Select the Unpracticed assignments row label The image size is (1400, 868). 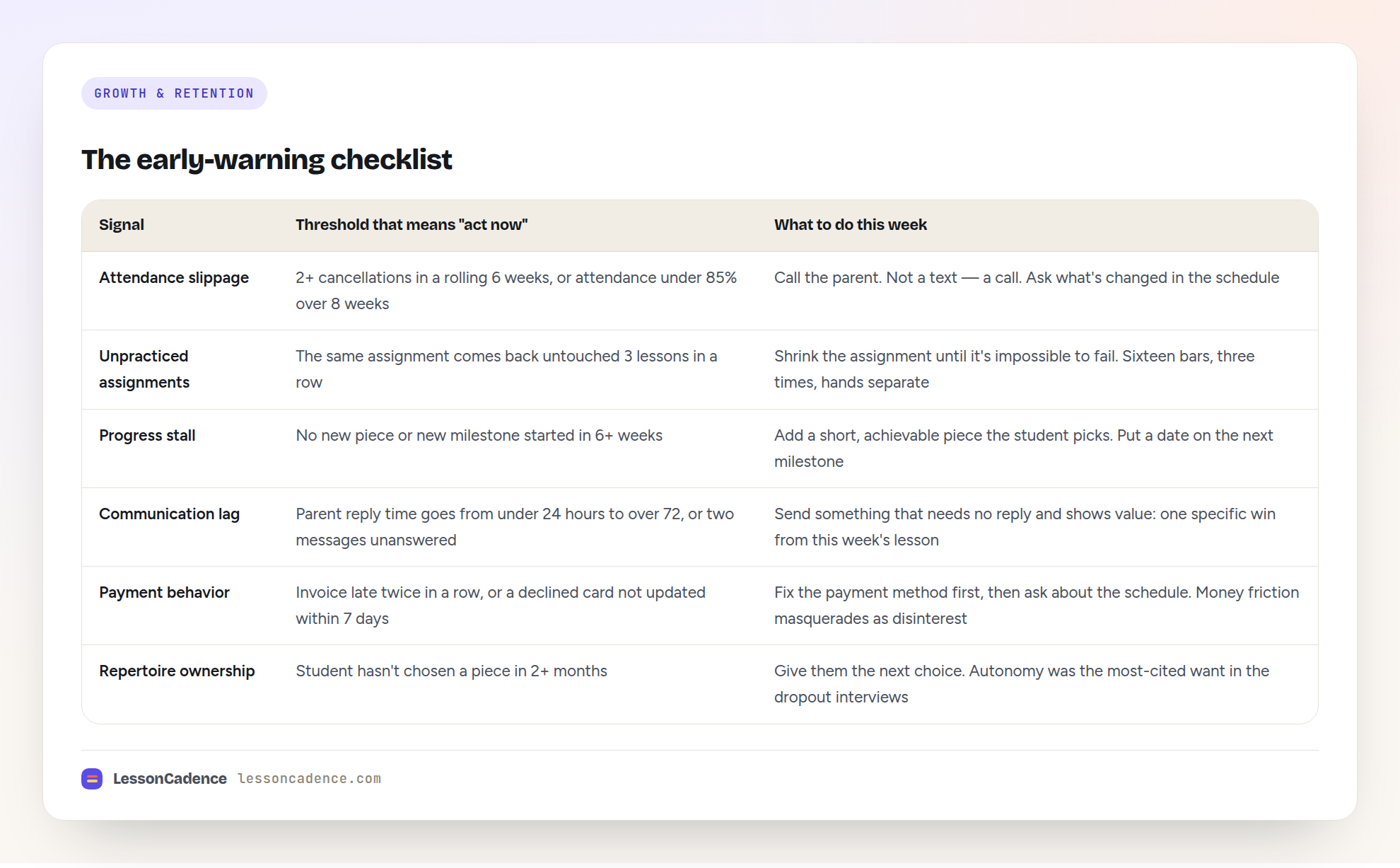[x=144, y=369]
